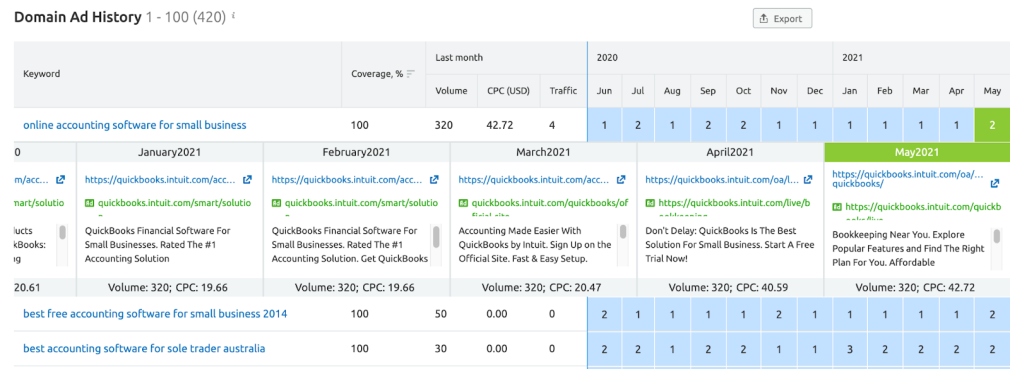Select the May2021 column header tab

pos(917,153)
